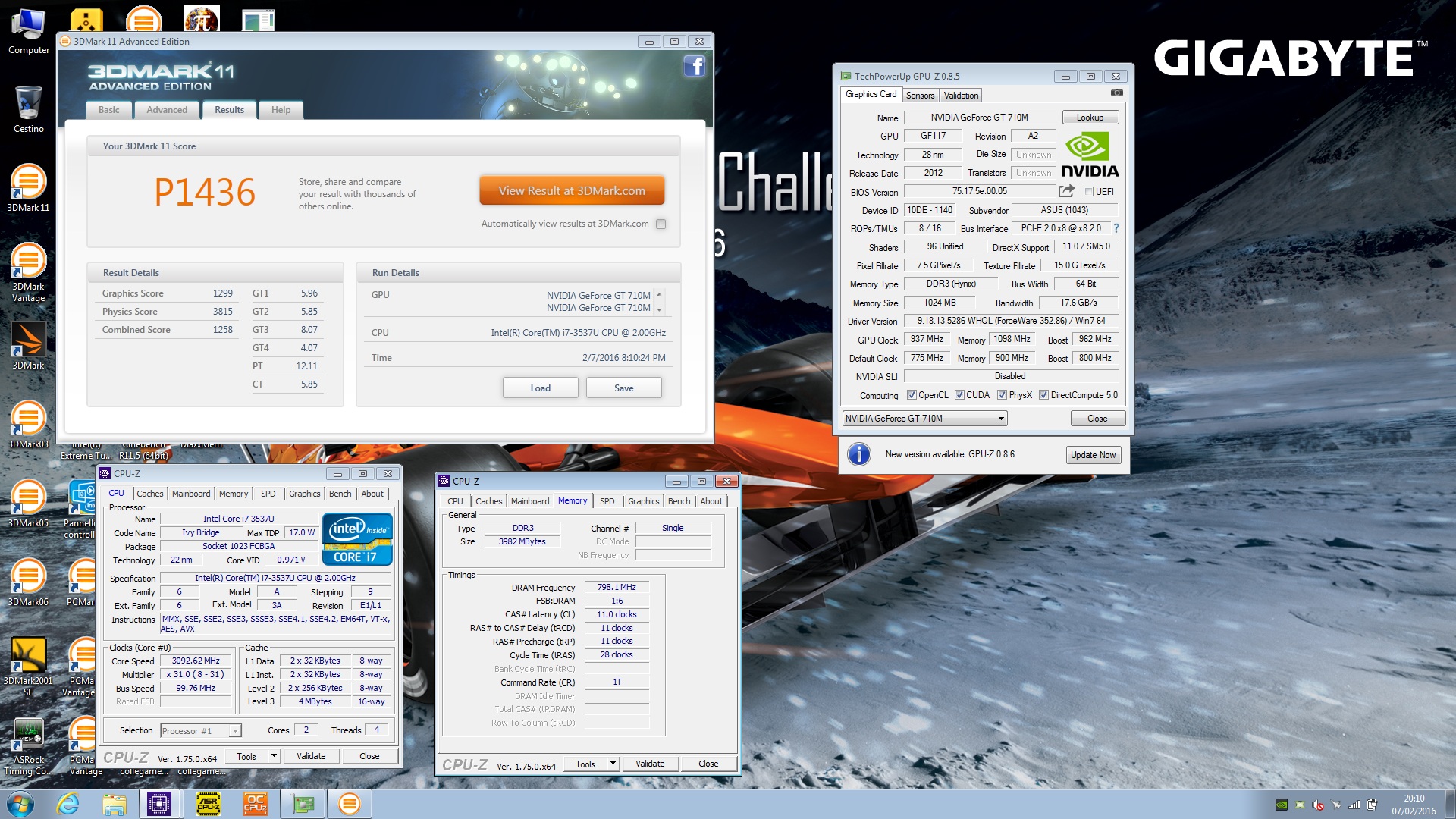Launch ASRock CPU-Z from taskbar

[209, 804]
